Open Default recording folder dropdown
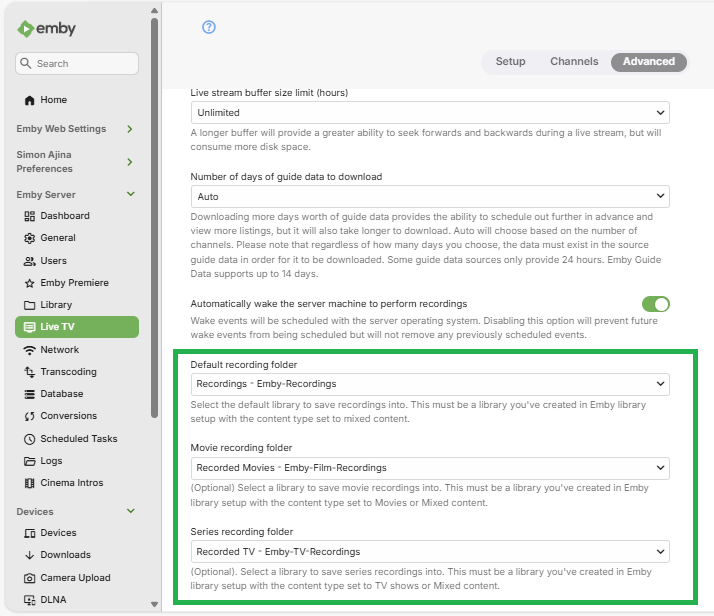 tap(430, 384)
